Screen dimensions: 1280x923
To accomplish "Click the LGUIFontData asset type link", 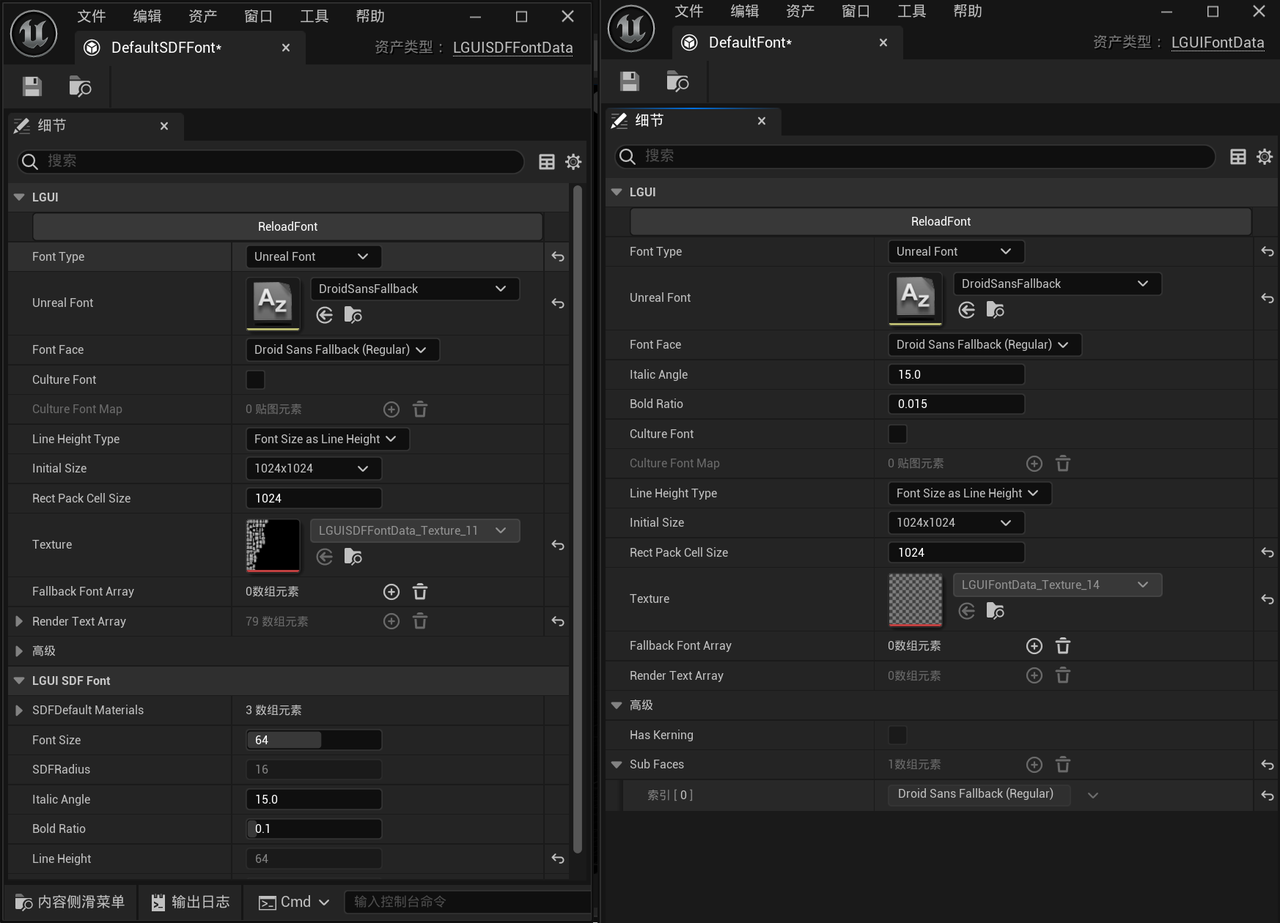I will [x=1217, y=43].
